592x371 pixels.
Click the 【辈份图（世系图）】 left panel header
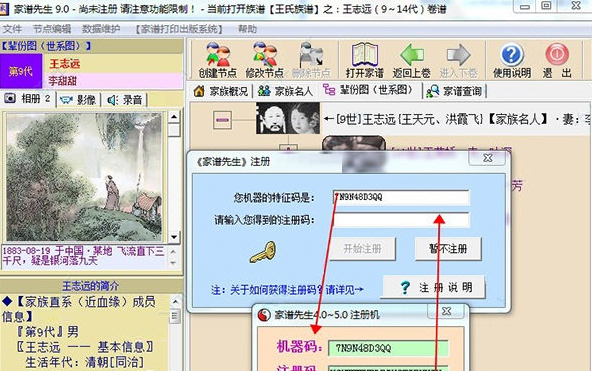(x=46, y=46)
